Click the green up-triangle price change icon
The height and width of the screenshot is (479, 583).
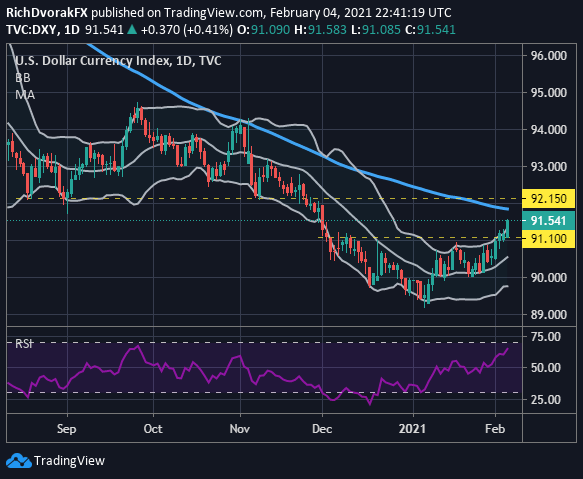click(132, 30)
